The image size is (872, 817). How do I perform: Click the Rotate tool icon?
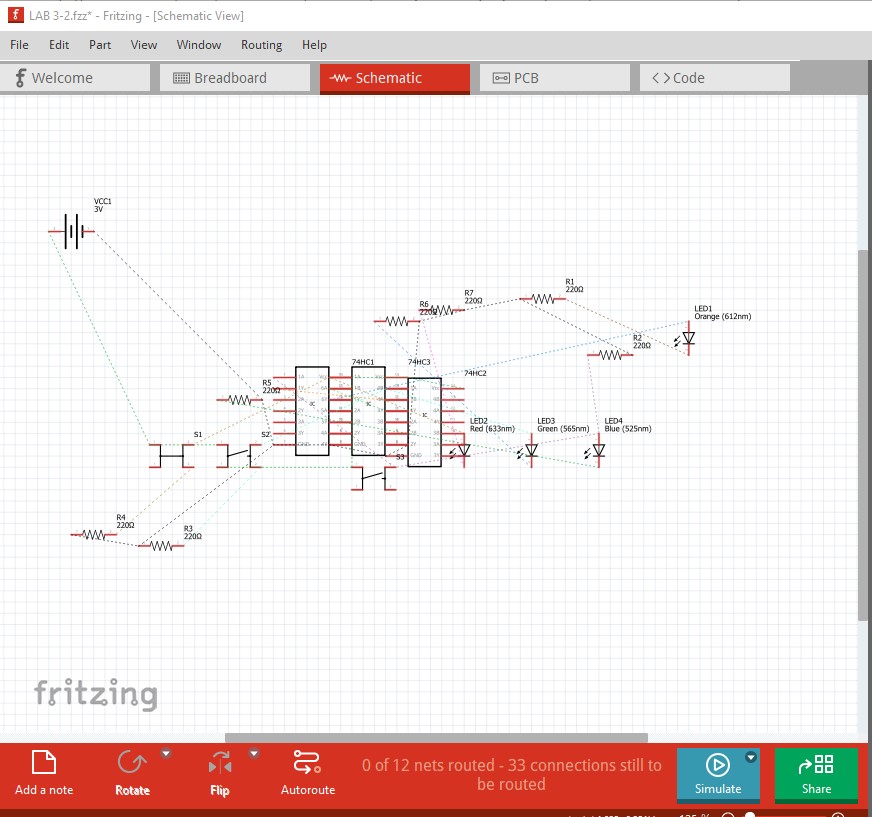click(132, 764)
